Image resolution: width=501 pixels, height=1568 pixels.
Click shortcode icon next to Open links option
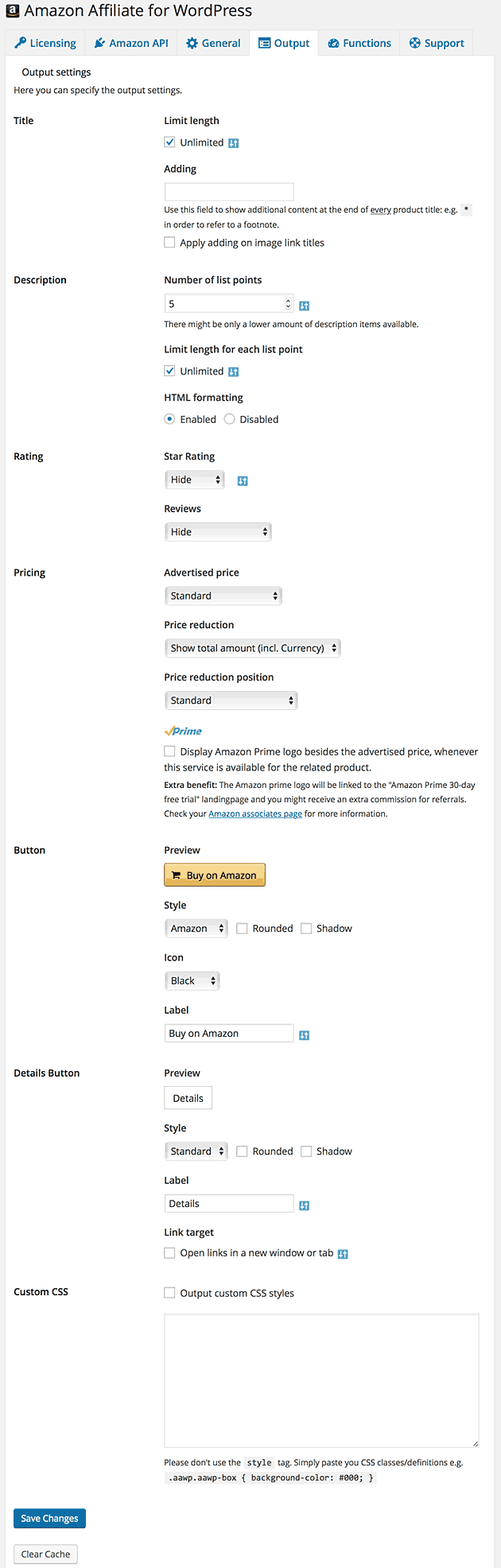click(x=343, y=1254)
